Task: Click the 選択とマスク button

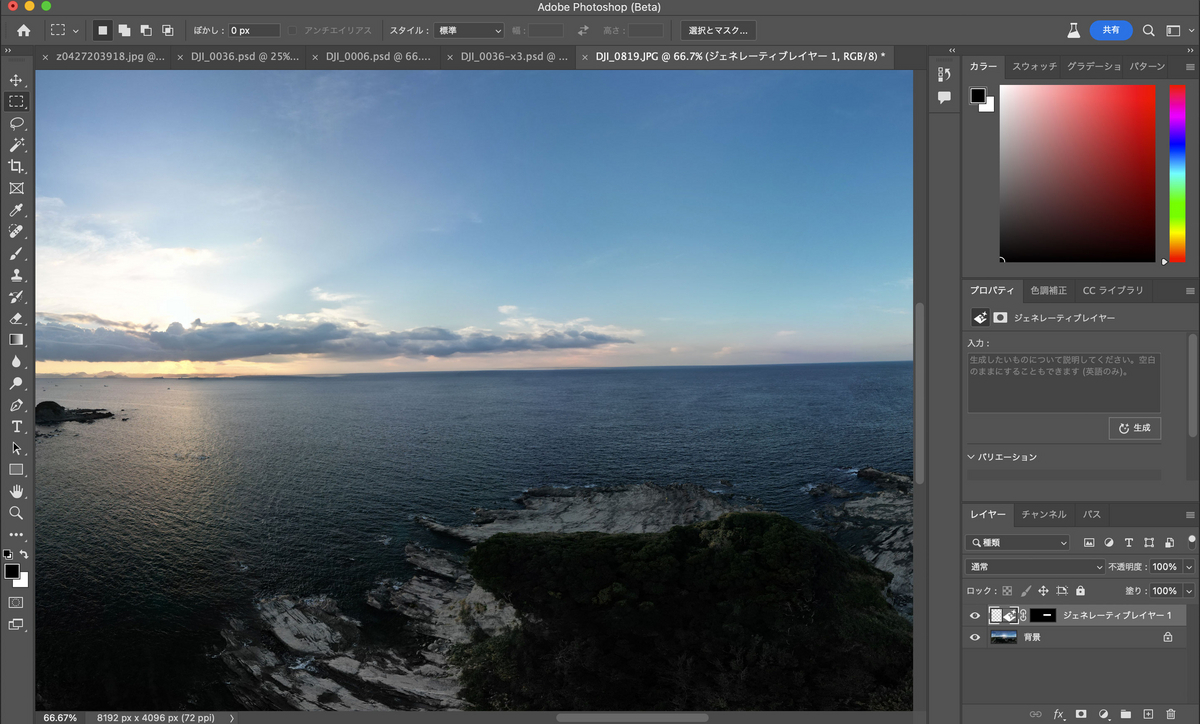Action: point(718,31)
